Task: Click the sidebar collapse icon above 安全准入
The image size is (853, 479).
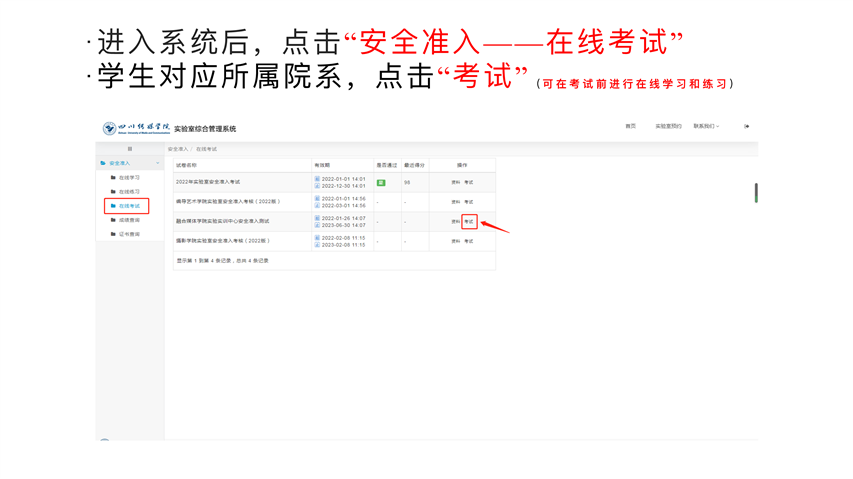Action: point(129,149)
